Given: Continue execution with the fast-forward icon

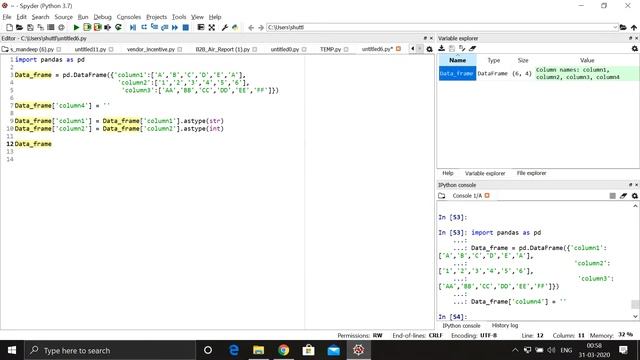Looking at the screenshot, I should coord(175,27).
